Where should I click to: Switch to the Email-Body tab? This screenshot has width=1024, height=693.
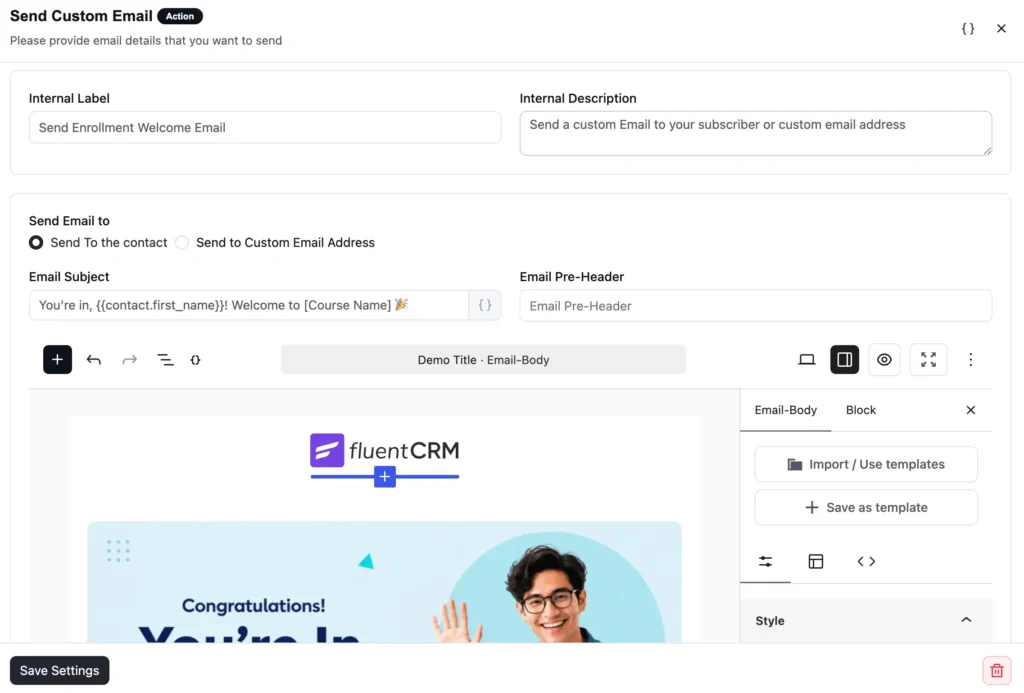pos(786,410)
